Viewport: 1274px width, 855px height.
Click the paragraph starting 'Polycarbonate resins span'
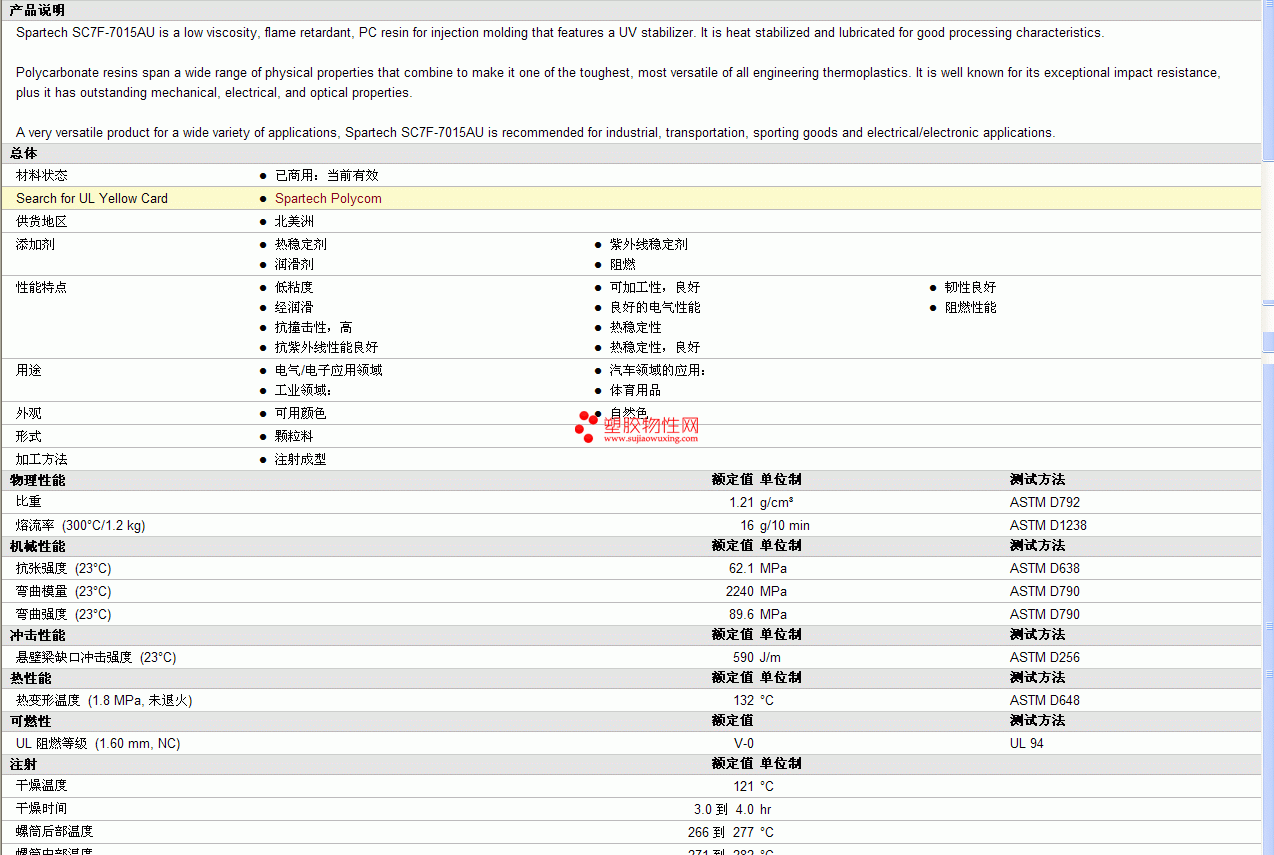(x=618, y=82)
